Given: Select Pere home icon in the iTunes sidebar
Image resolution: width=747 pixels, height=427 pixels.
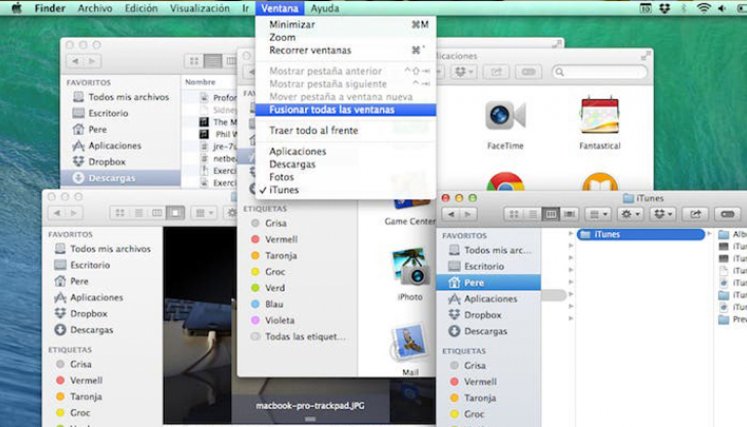Looking at the screenshot, I should point(454,283).
